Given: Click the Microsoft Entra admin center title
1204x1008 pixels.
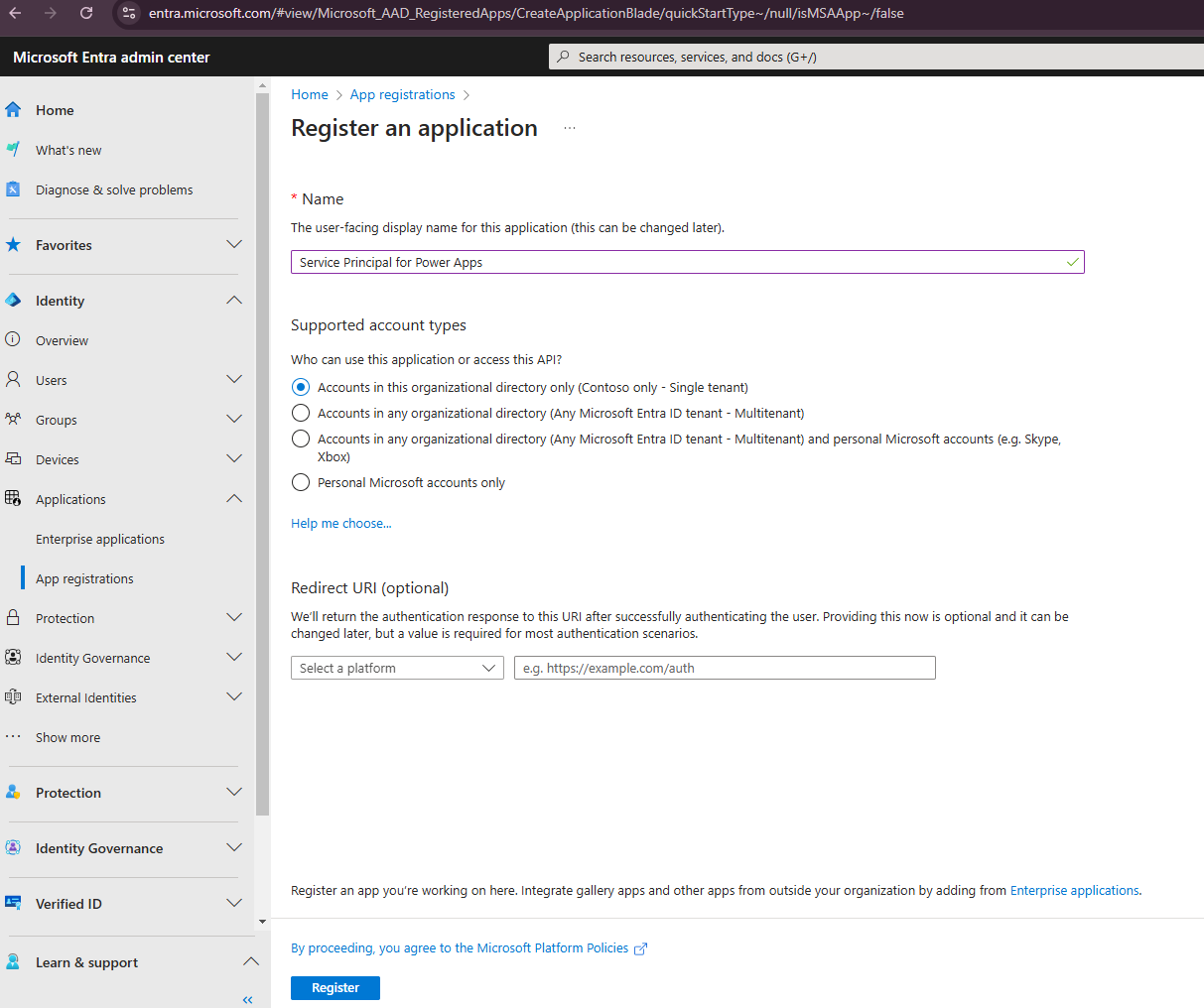Looking at the screenshot, I should pos(111,58).
